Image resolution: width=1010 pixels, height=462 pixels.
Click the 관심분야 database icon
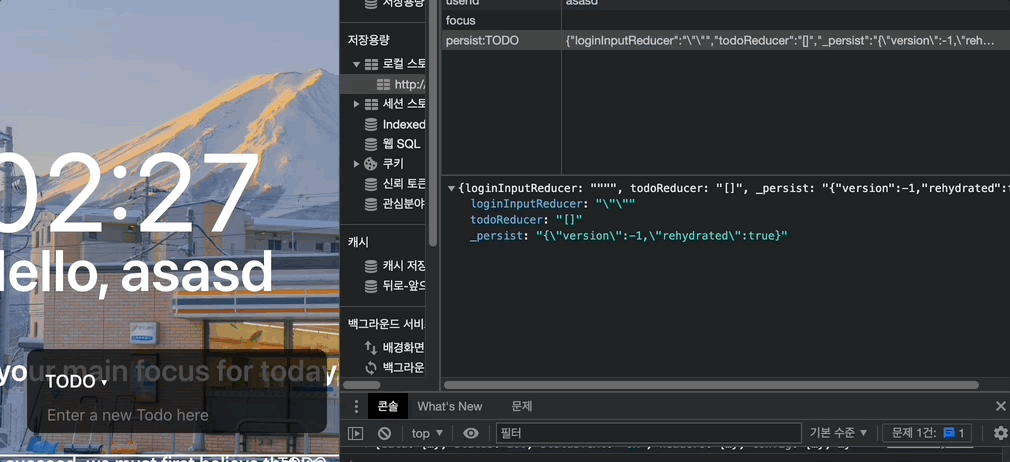pos(371,204)
